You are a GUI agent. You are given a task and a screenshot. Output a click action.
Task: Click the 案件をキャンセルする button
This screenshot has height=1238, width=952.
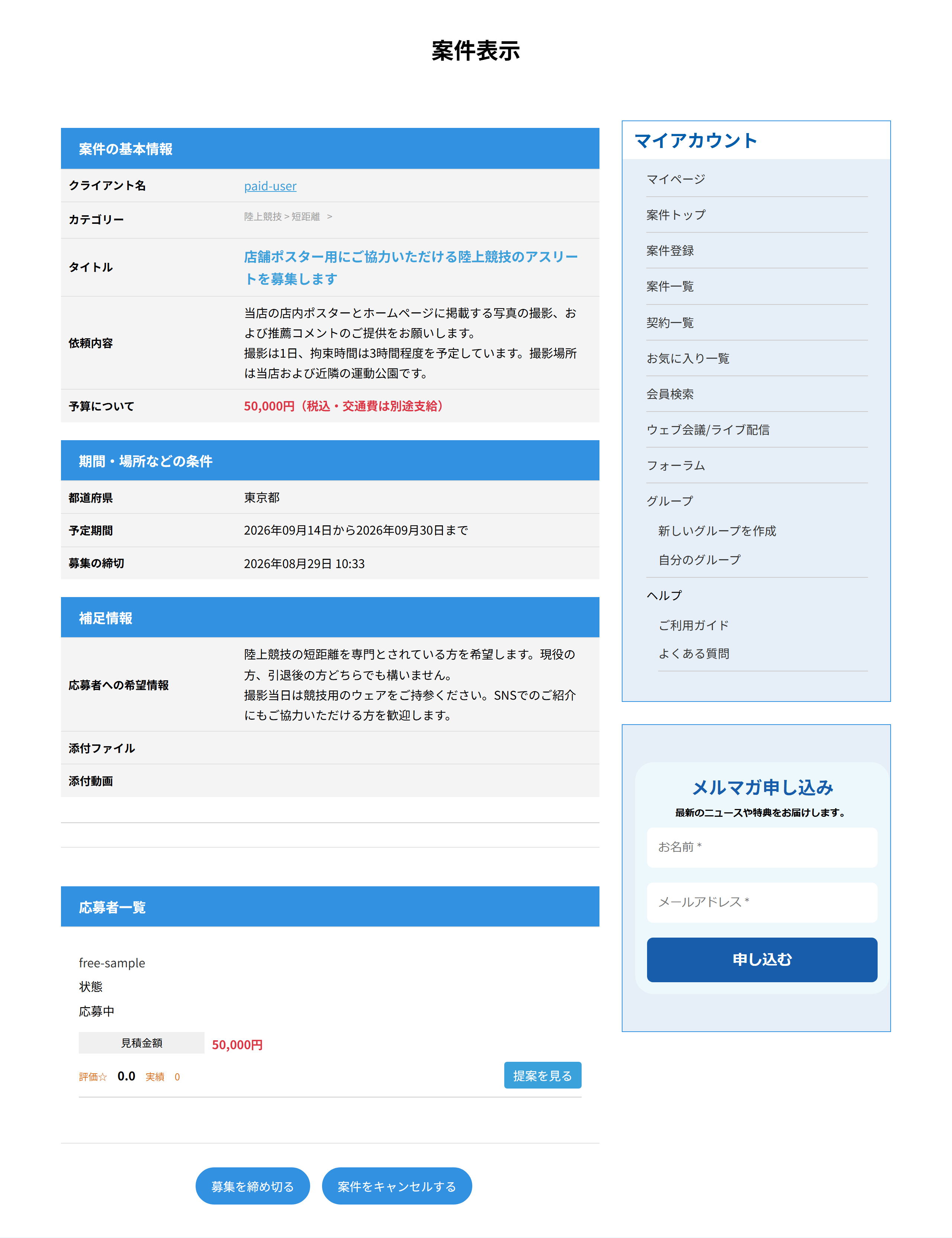(397, 1186)
